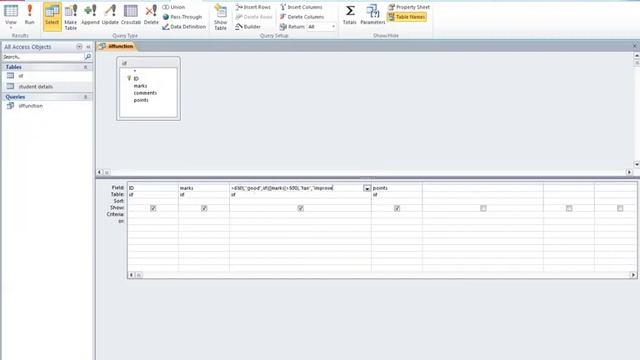Click the ID field in iif table box
Viewport: 640px width, 360px height.
click(x=136, y=78)
